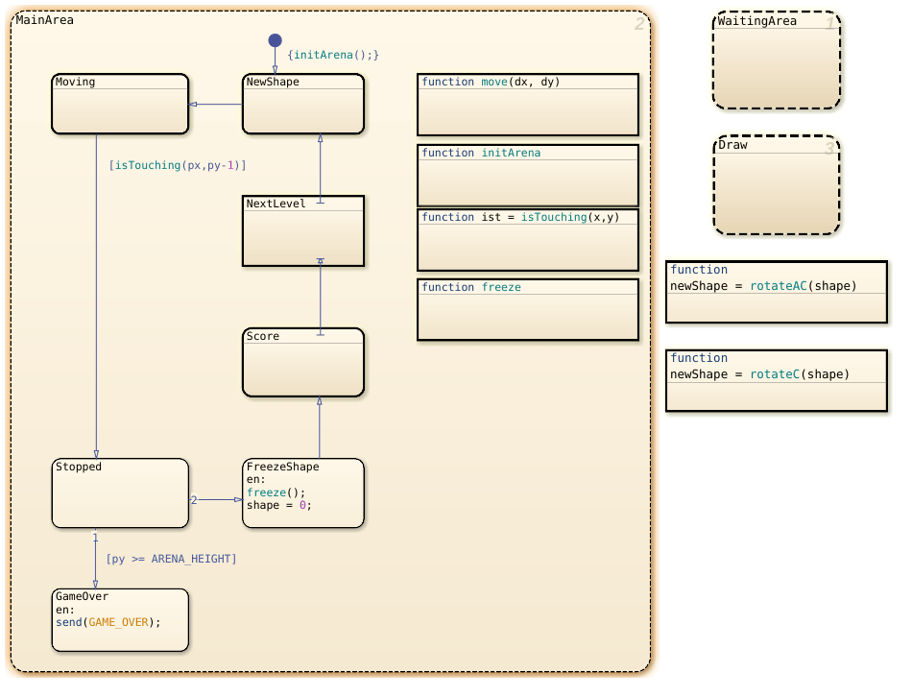Select the function initArena box
This screenshot has width=898, height=683.
coord(527,175)
